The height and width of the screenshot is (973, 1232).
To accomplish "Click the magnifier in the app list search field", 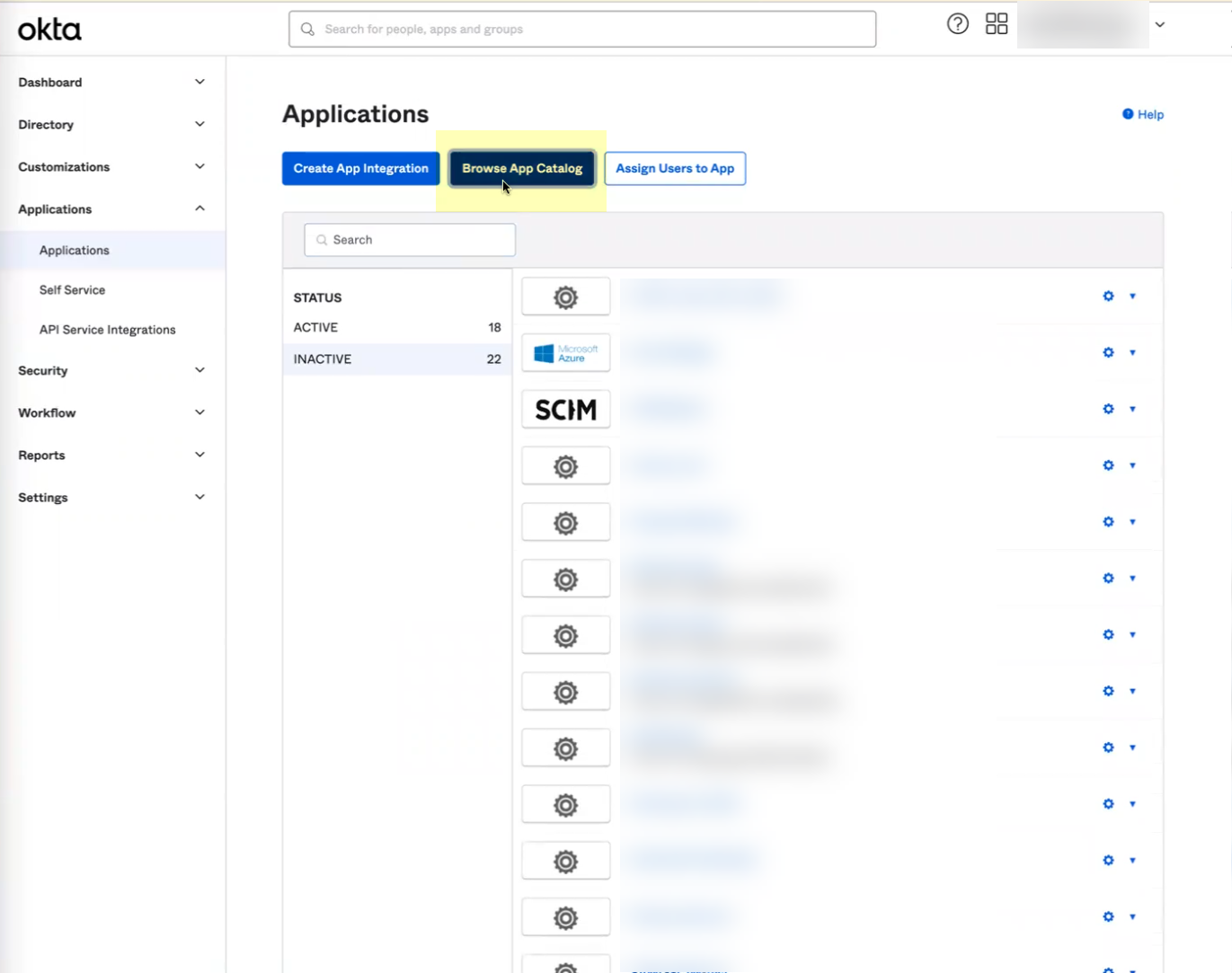I will (321, 239).
